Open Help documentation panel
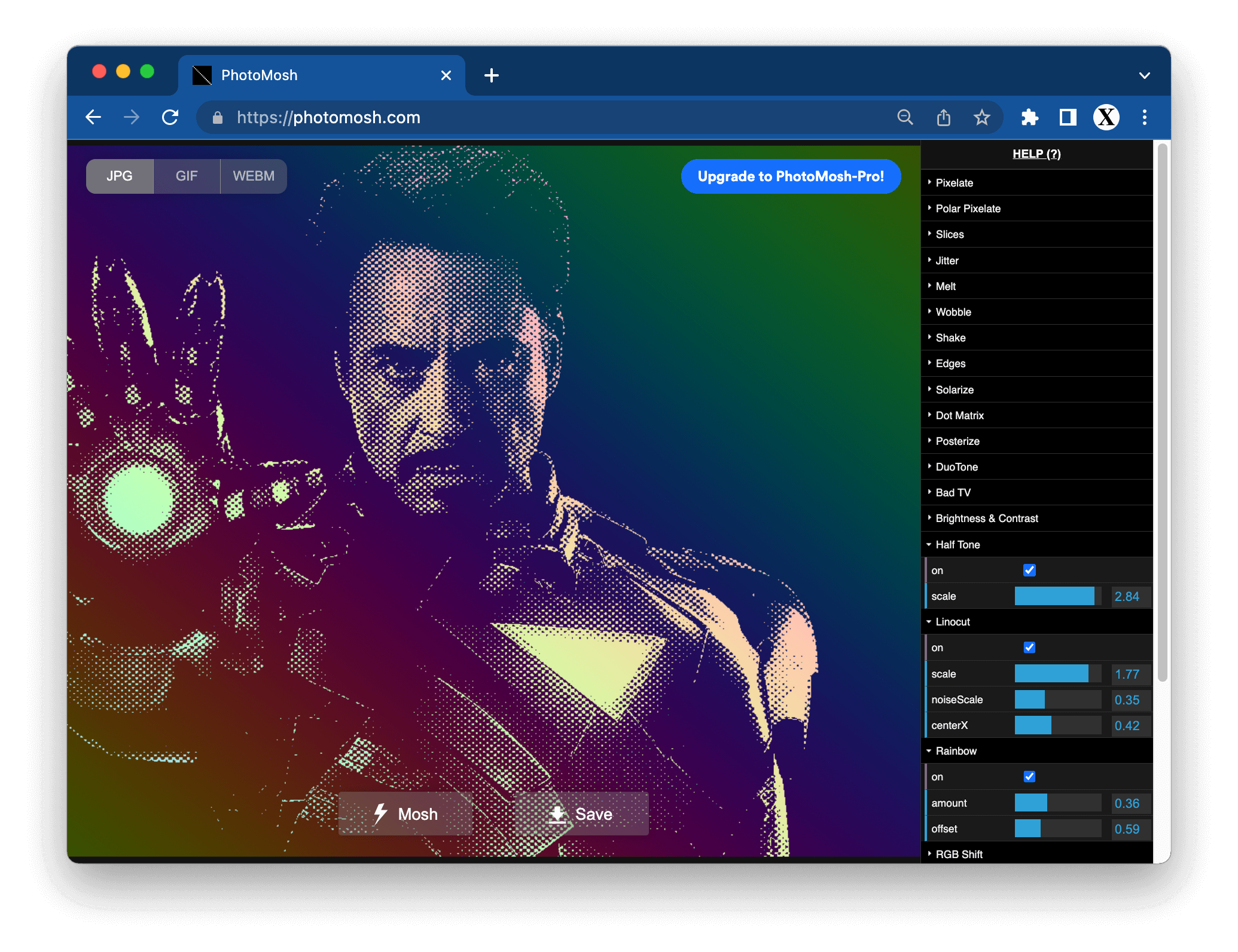The image size is (1238, 952). (1036, 153)
